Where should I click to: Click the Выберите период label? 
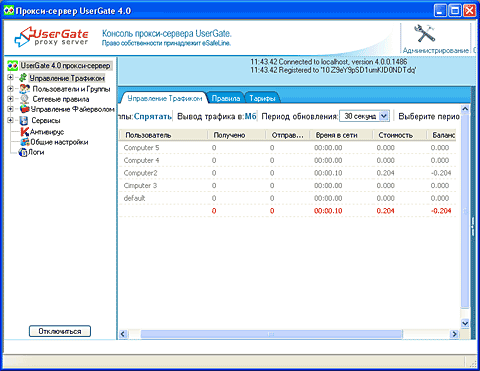click(x=429, y=116)
